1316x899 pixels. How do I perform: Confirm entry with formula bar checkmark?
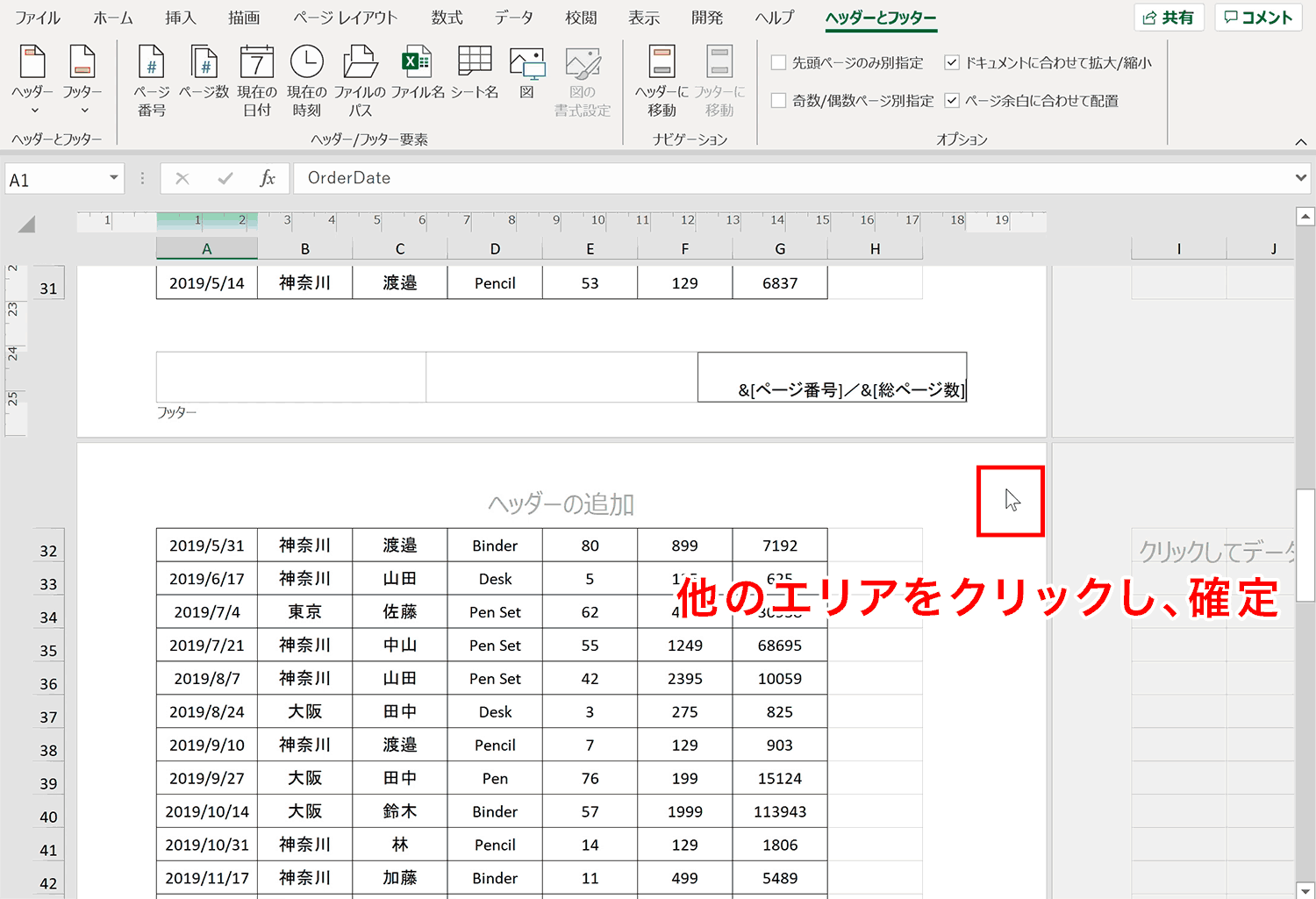[225, 179]
